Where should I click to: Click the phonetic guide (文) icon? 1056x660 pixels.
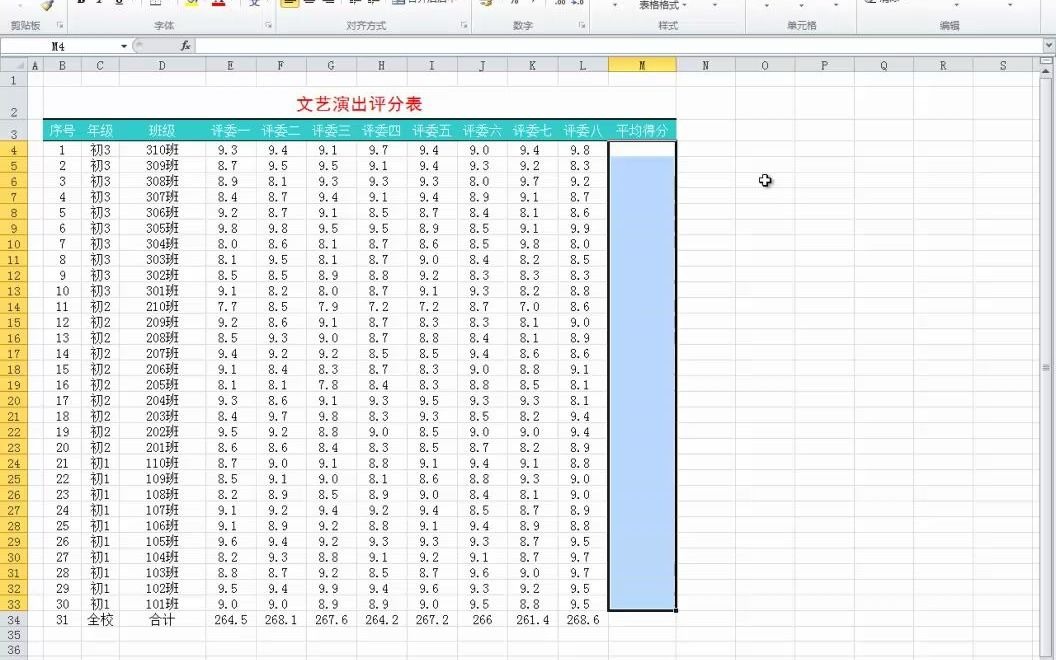click(256, 5)
